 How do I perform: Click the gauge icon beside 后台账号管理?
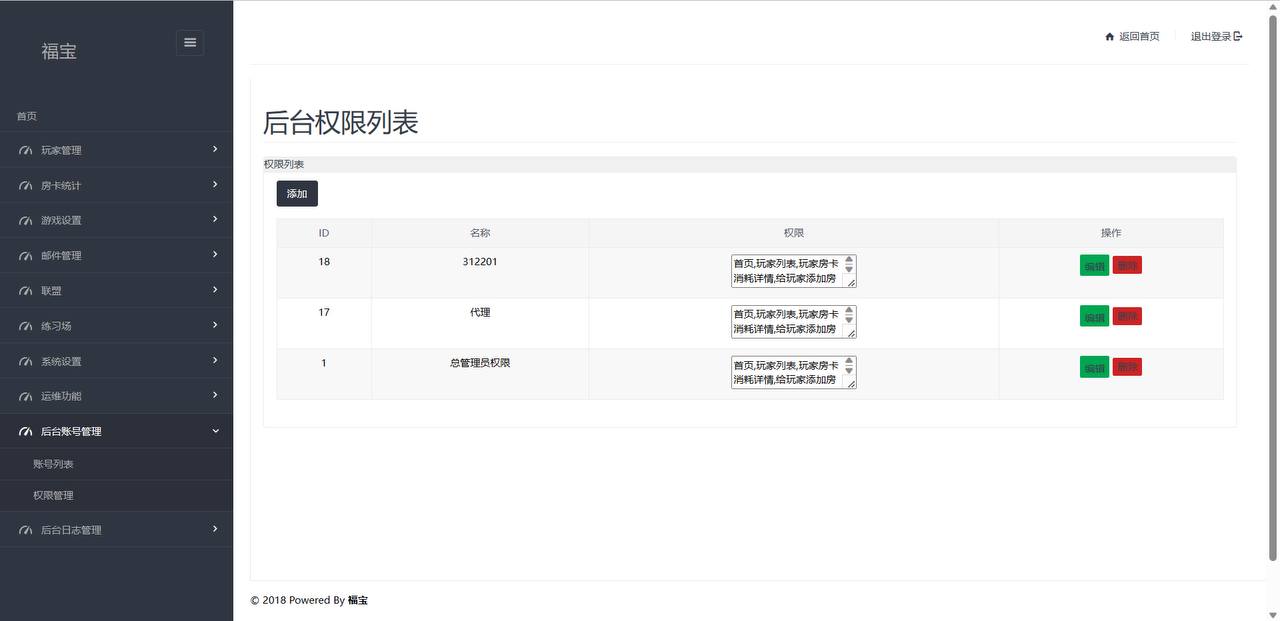tap(26, 432)
